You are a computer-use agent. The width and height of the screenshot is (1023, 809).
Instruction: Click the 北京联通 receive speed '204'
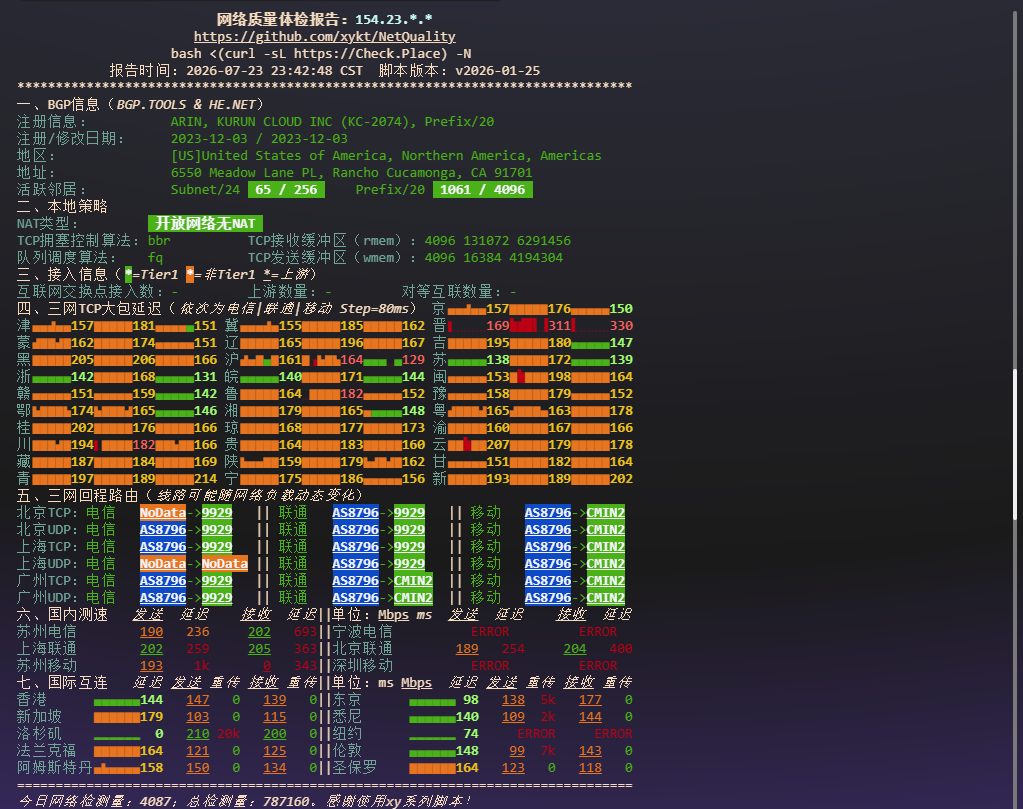tap(575, 649)
